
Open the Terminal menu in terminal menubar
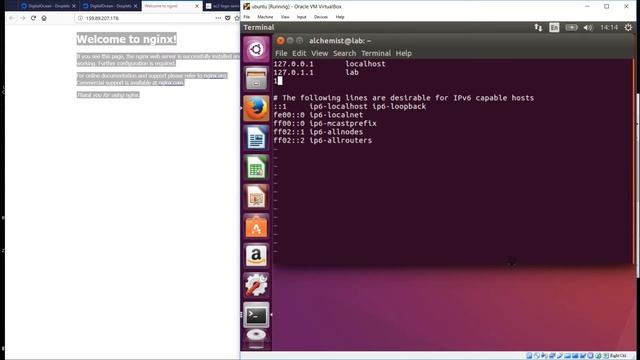pyautogui.click(x=376, y=53)
